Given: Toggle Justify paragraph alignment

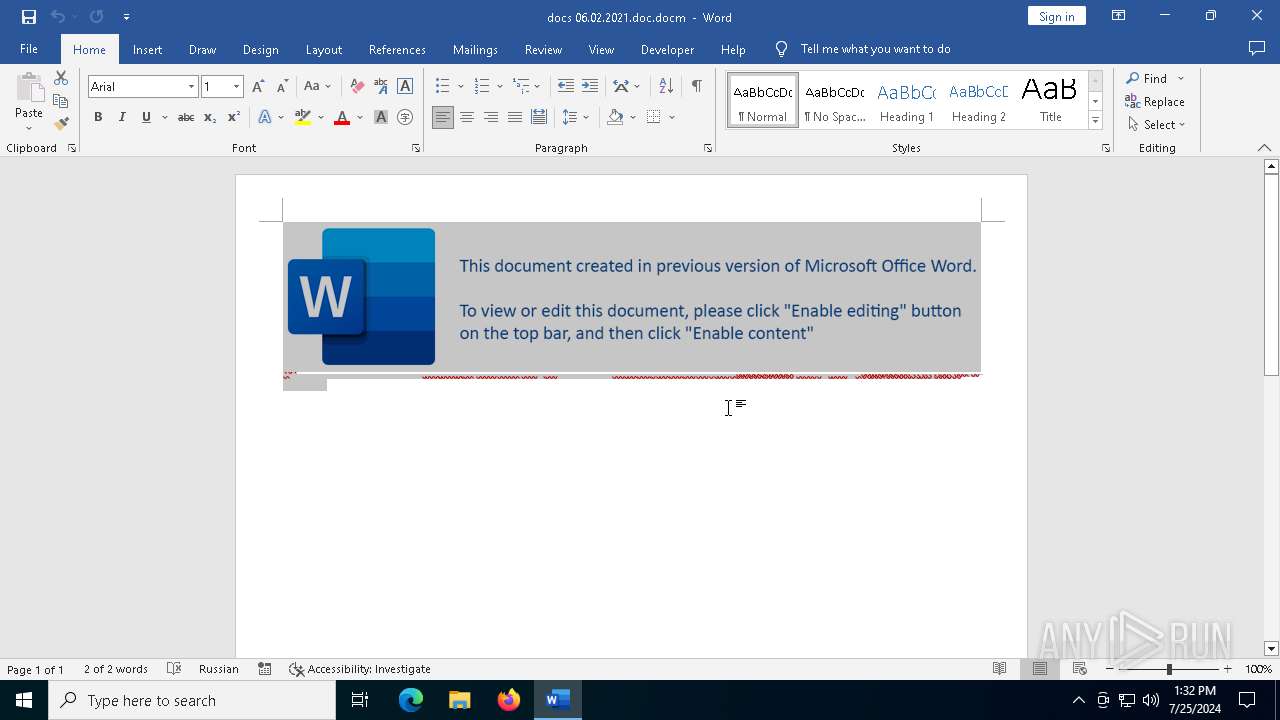Looking at the screenshot, I should pyautogui.click(x=515, y=117).
